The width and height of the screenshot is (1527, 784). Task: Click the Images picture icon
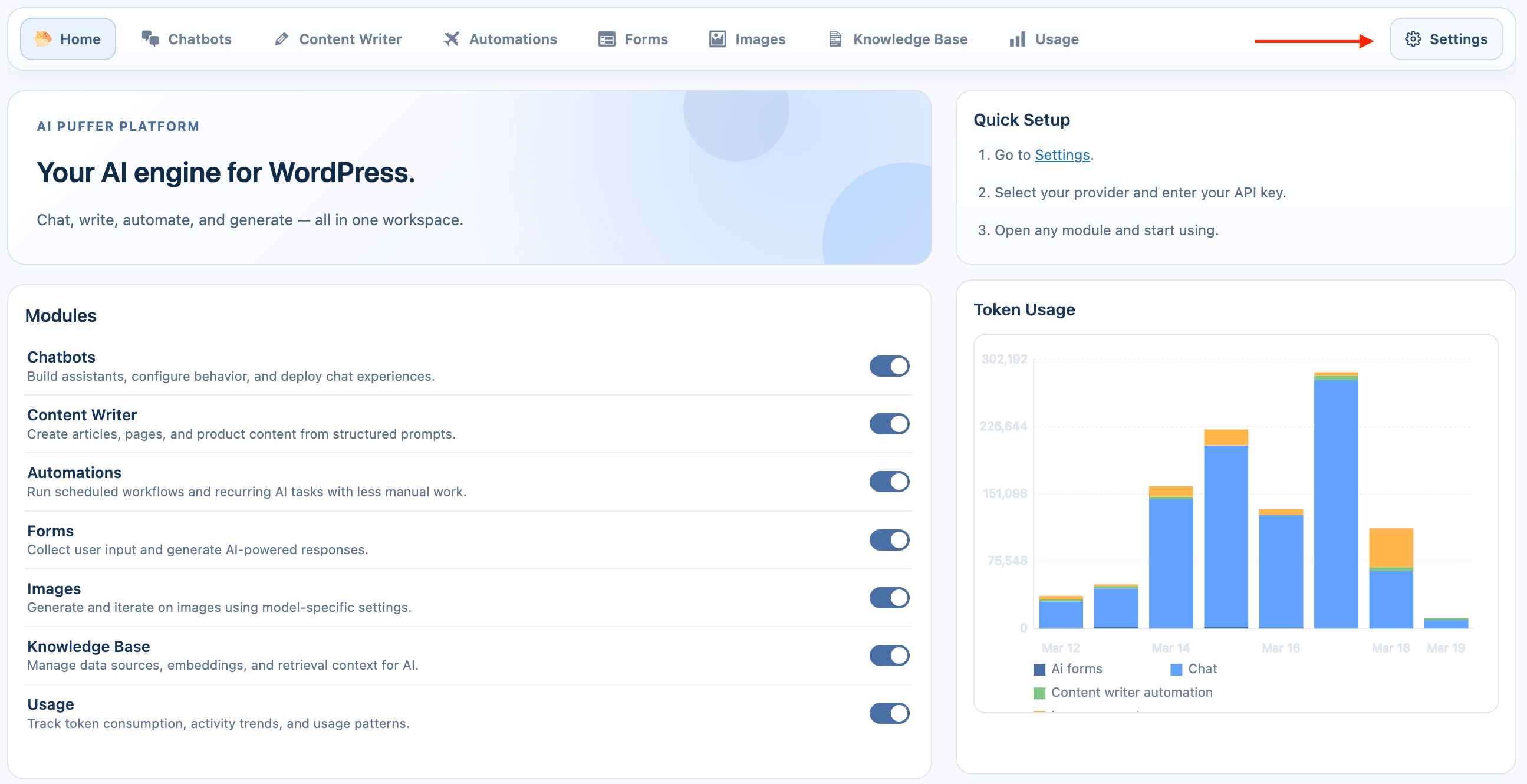[718, 39]
